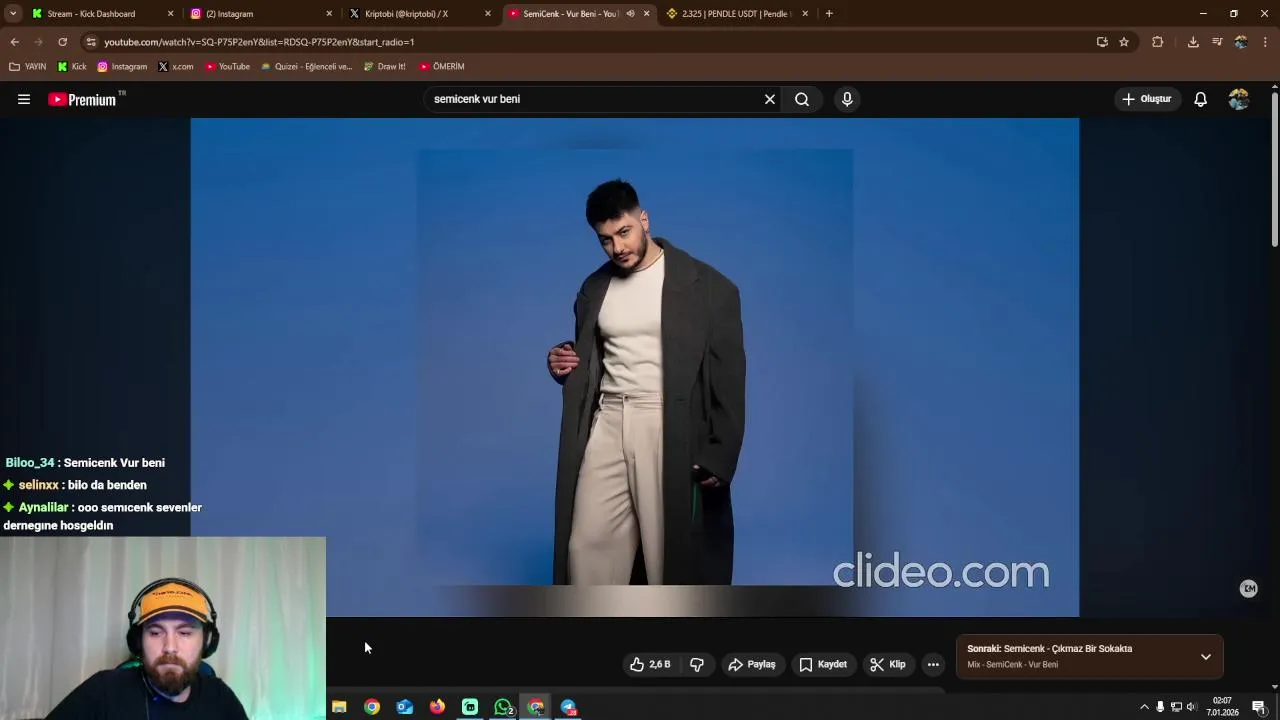Bookmark this page with the star
The image size is (1280, 720).
pos(1124,42)
